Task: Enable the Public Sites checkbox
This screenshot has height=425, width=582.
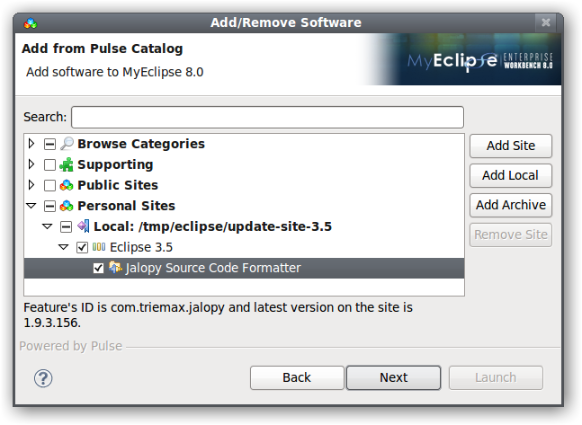Action: (x=50, y=185)
